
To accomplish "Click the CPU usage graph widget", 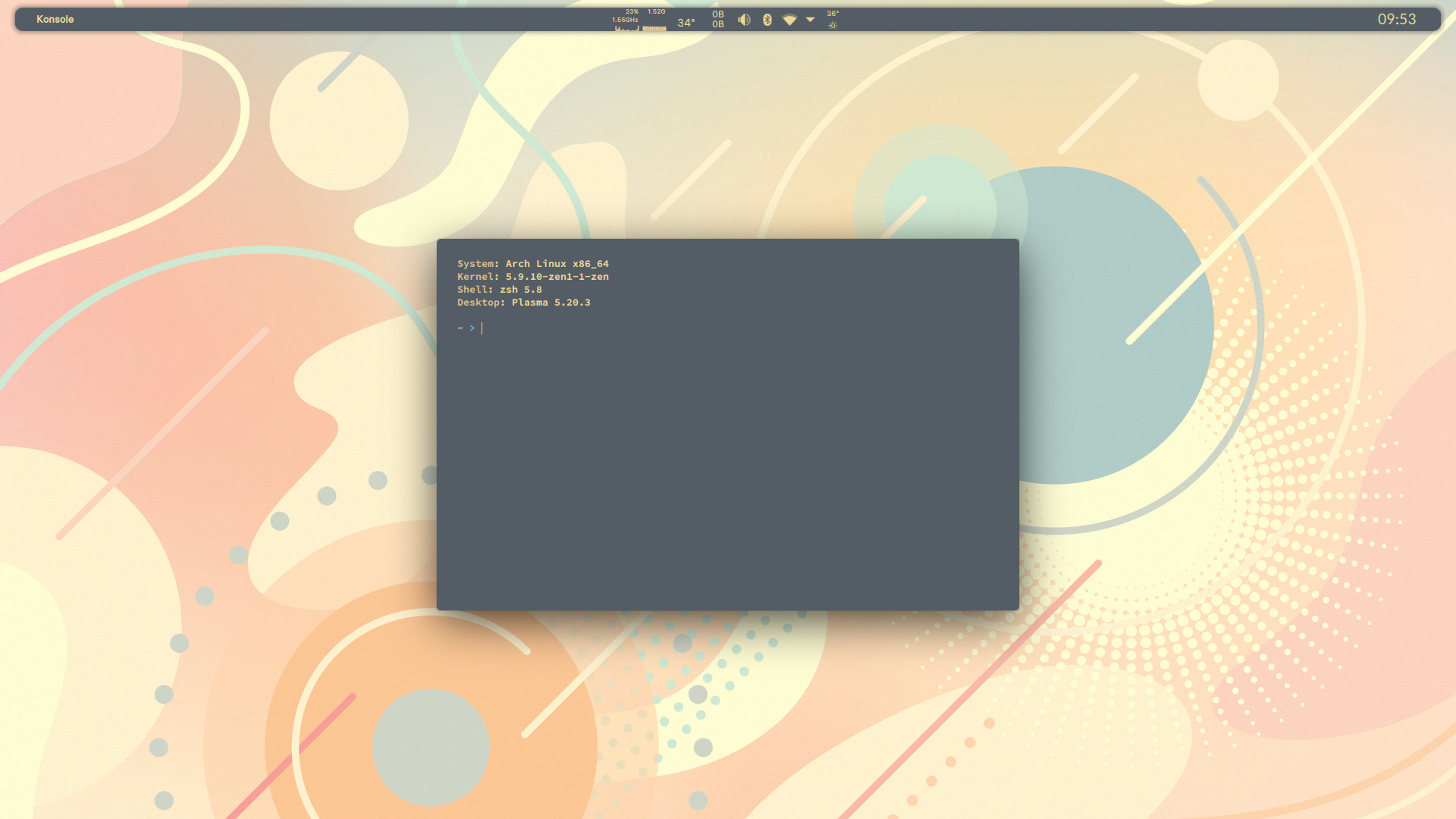I will click(x=626, y=20).
